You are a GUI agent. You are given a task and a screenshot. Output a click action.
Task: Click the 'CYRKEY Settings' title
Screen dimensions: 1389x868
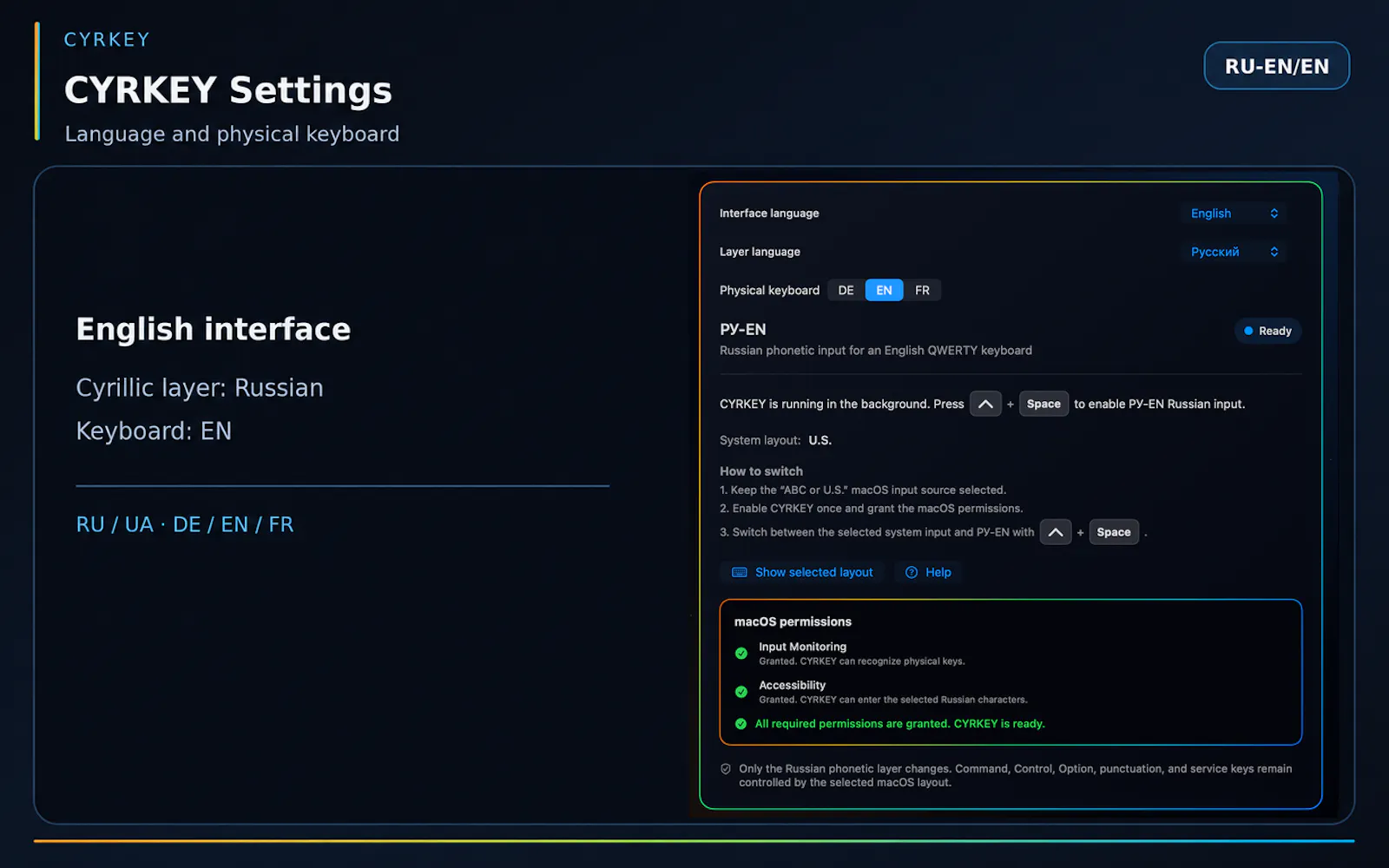point(228,90)
